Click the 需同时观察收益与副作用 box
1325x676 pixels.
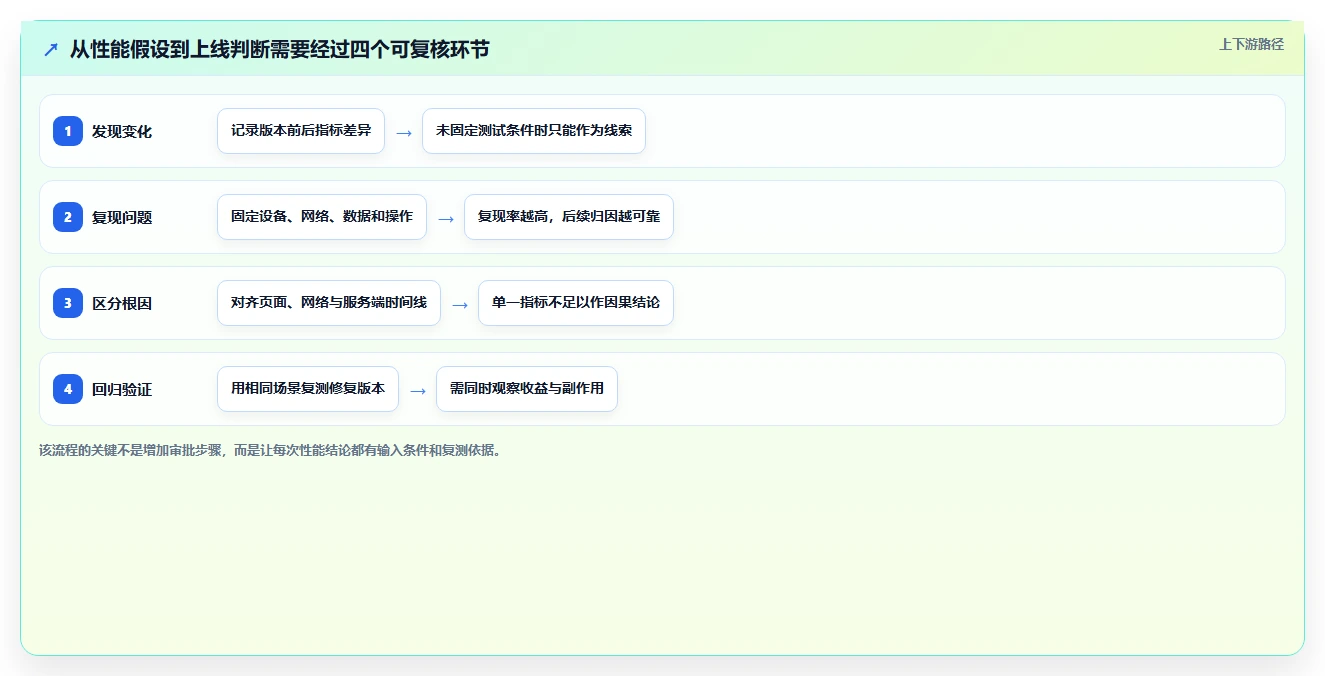pyautogui.click(x=527, y=389)
